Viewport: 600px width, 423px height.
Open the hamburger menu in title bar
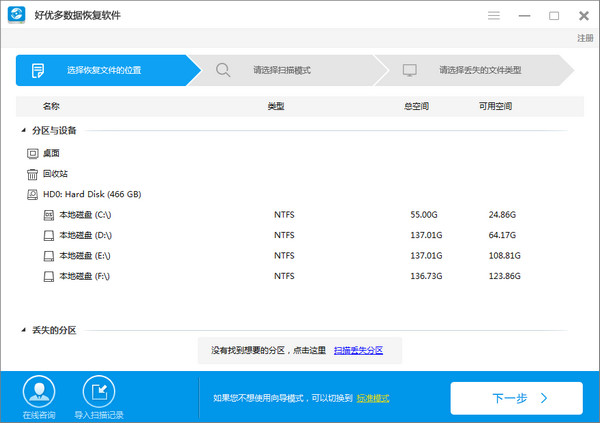(494, 16)
